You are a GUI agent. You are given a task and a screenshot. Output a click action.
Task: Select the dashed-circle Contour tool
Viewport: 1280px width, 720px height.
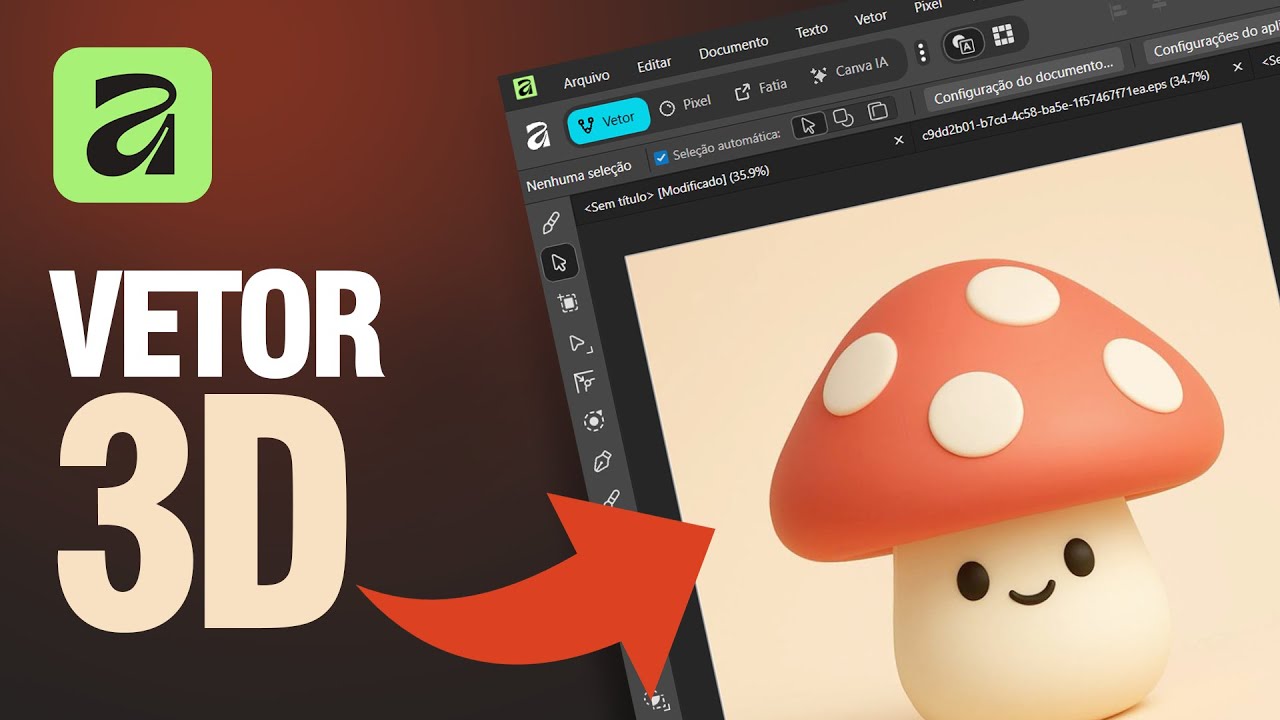click(594, 421)
